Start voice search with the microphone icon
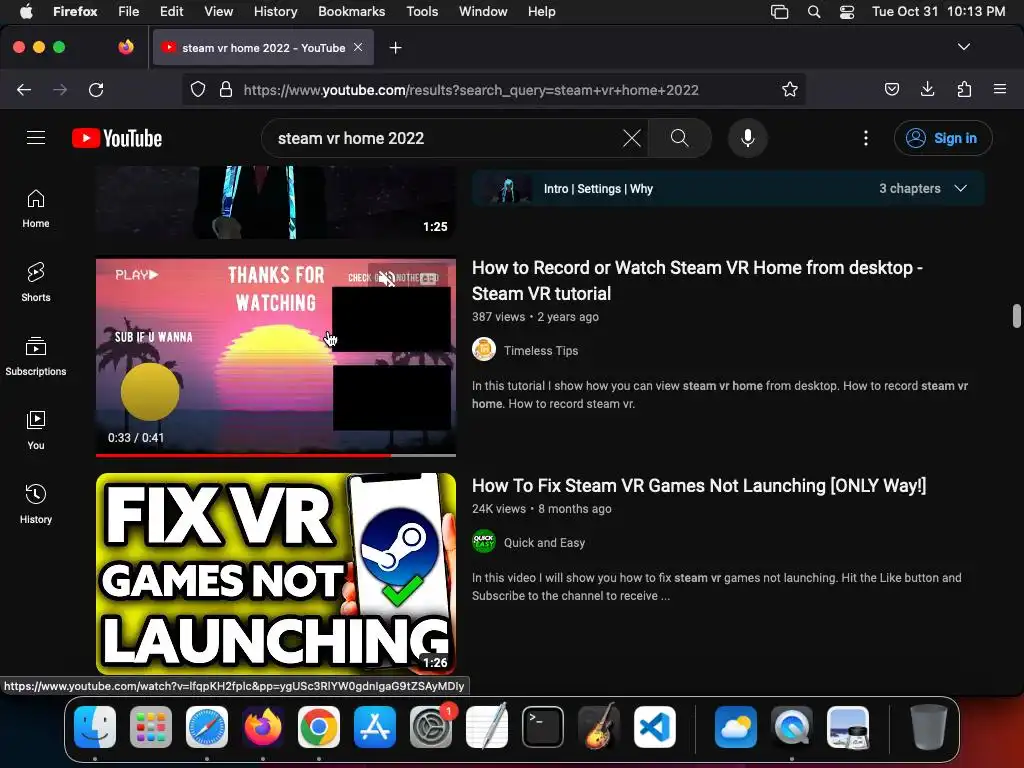 tap(748, 138)
